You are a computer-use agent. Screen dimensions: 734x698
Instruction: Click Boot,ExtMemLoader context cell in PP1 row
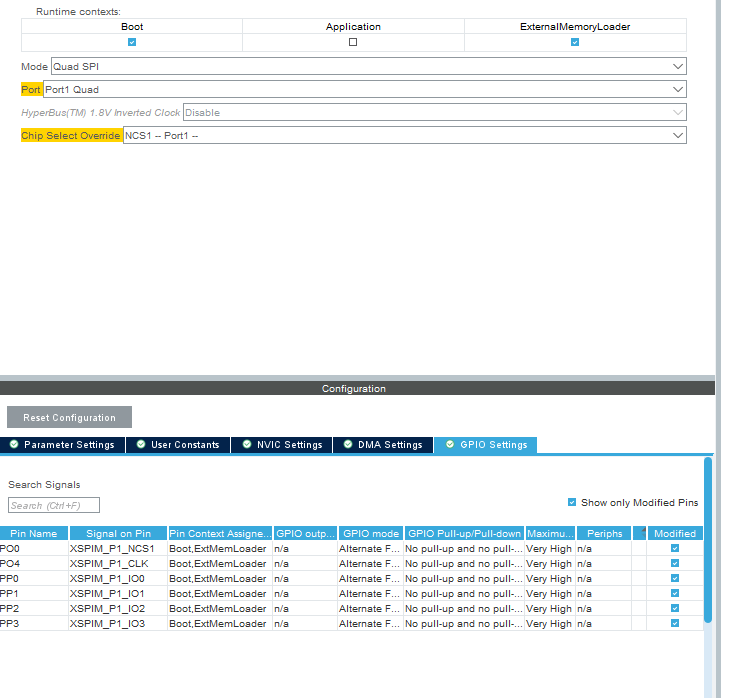220,593
